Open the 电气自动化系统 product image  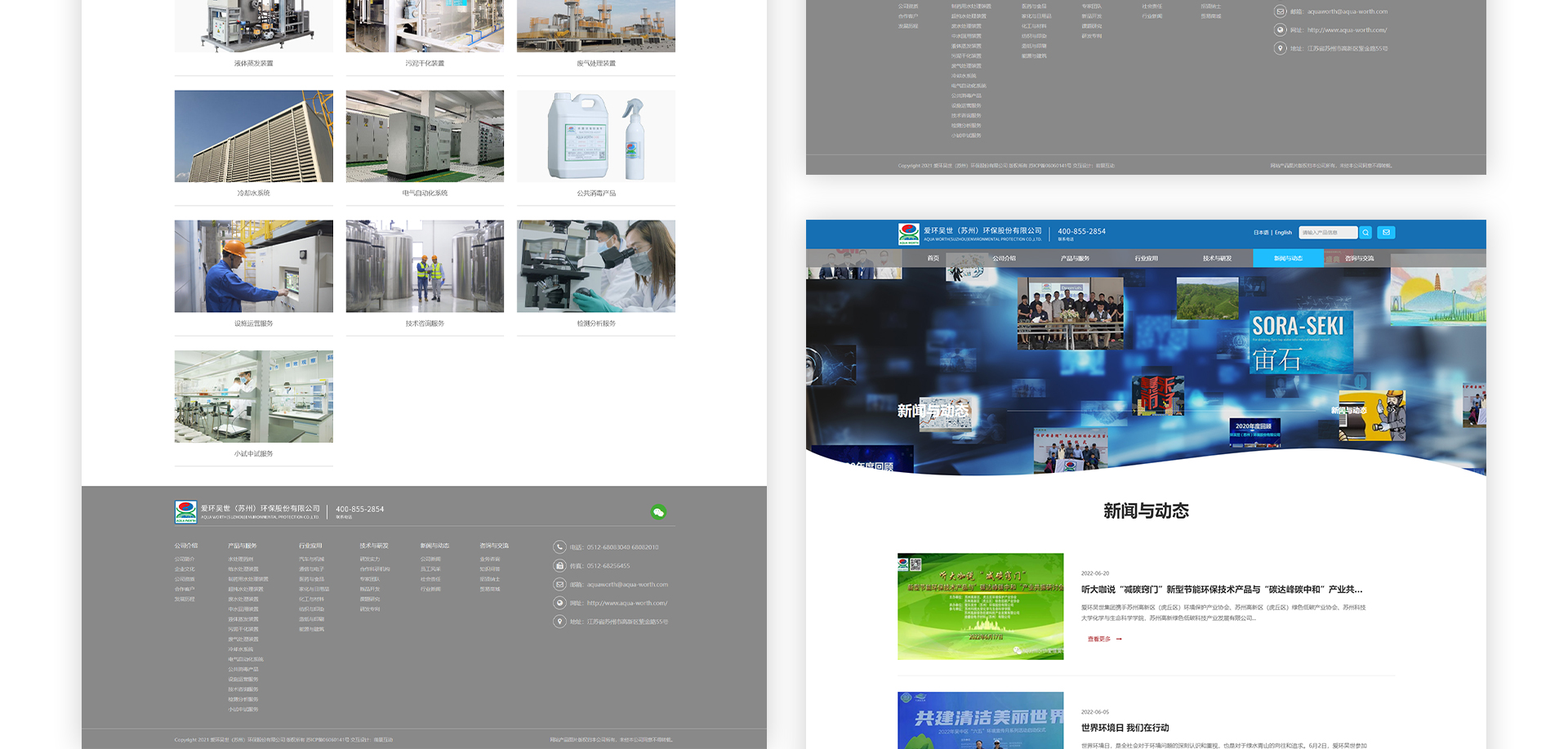pos(425,136)
